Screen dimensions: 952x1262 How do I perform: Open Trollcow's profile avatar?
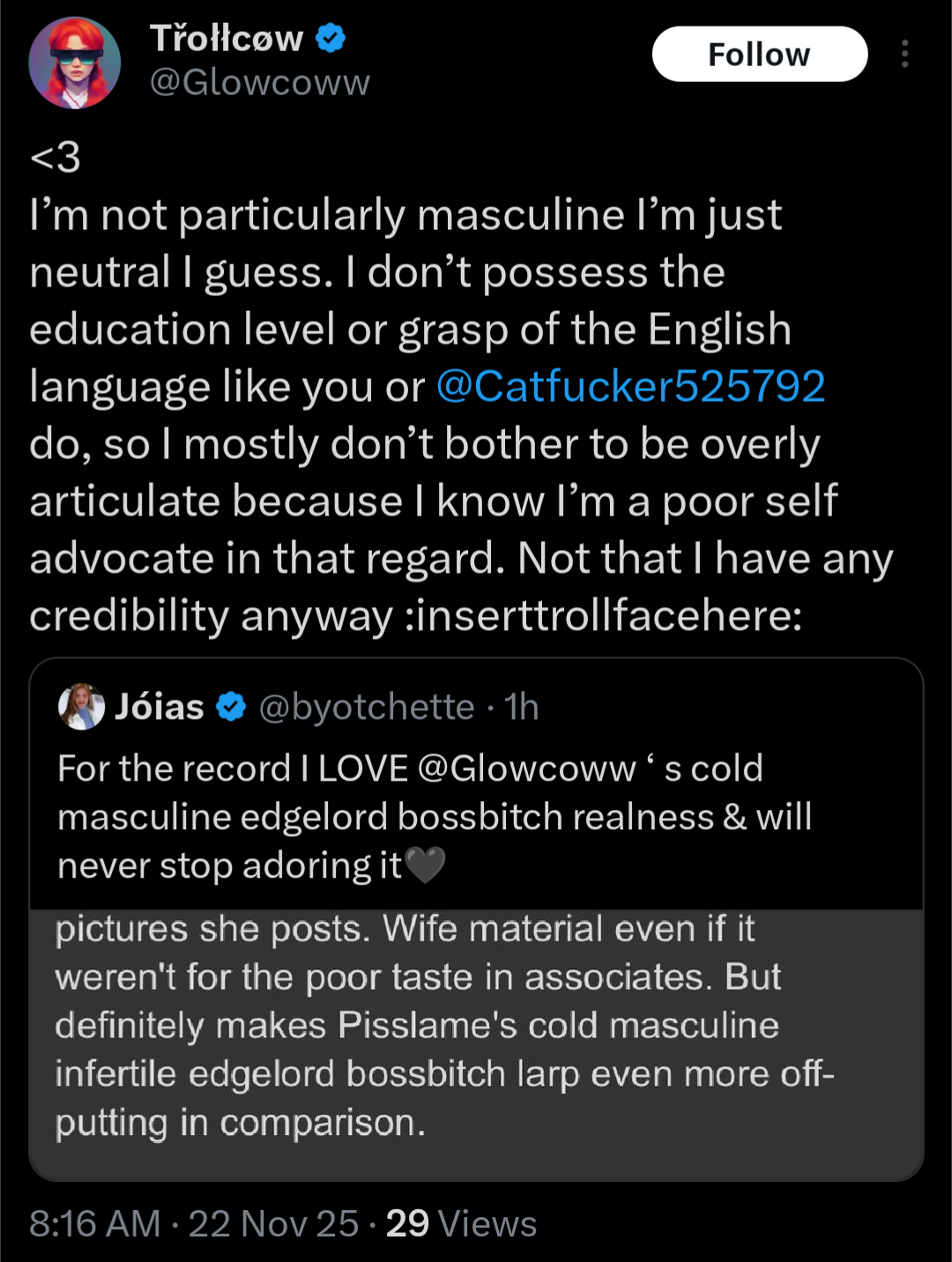pos(74,62)
